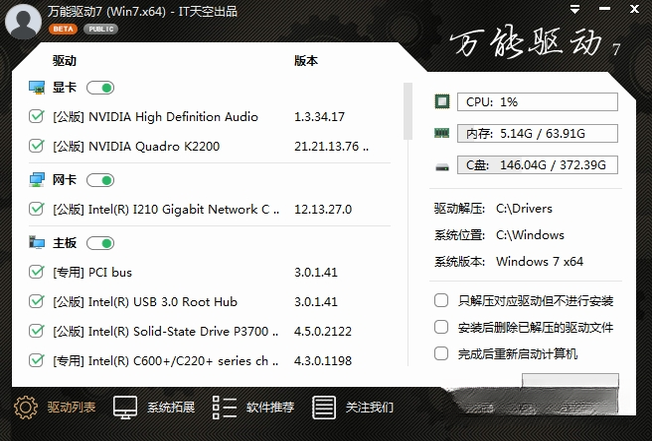This screenshot has width=652, height=441.
Task: Click the CPU usage bar
Action: point(537,102)
